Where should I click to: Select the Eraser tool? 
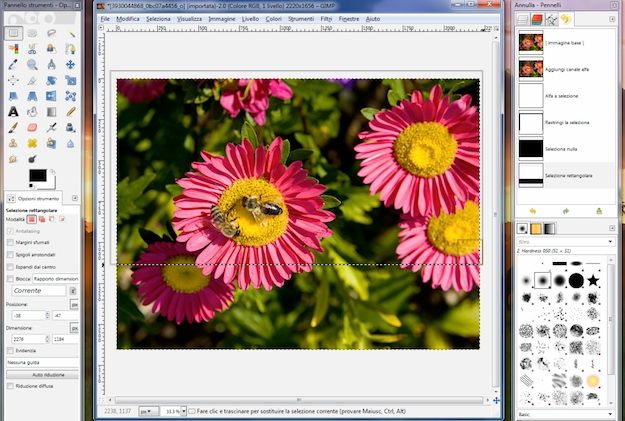[x=33, y=127]
